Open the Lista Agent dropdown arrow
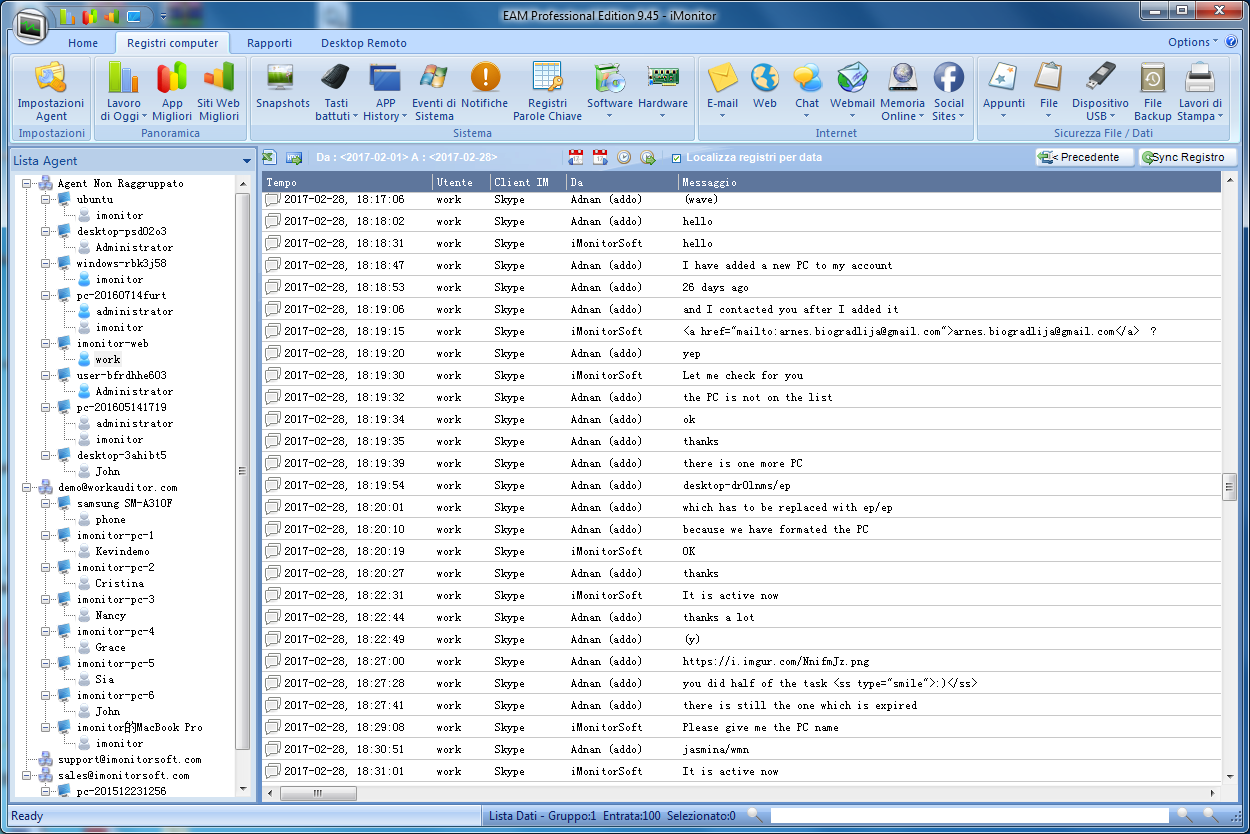1250x834 pixels. 247,161
